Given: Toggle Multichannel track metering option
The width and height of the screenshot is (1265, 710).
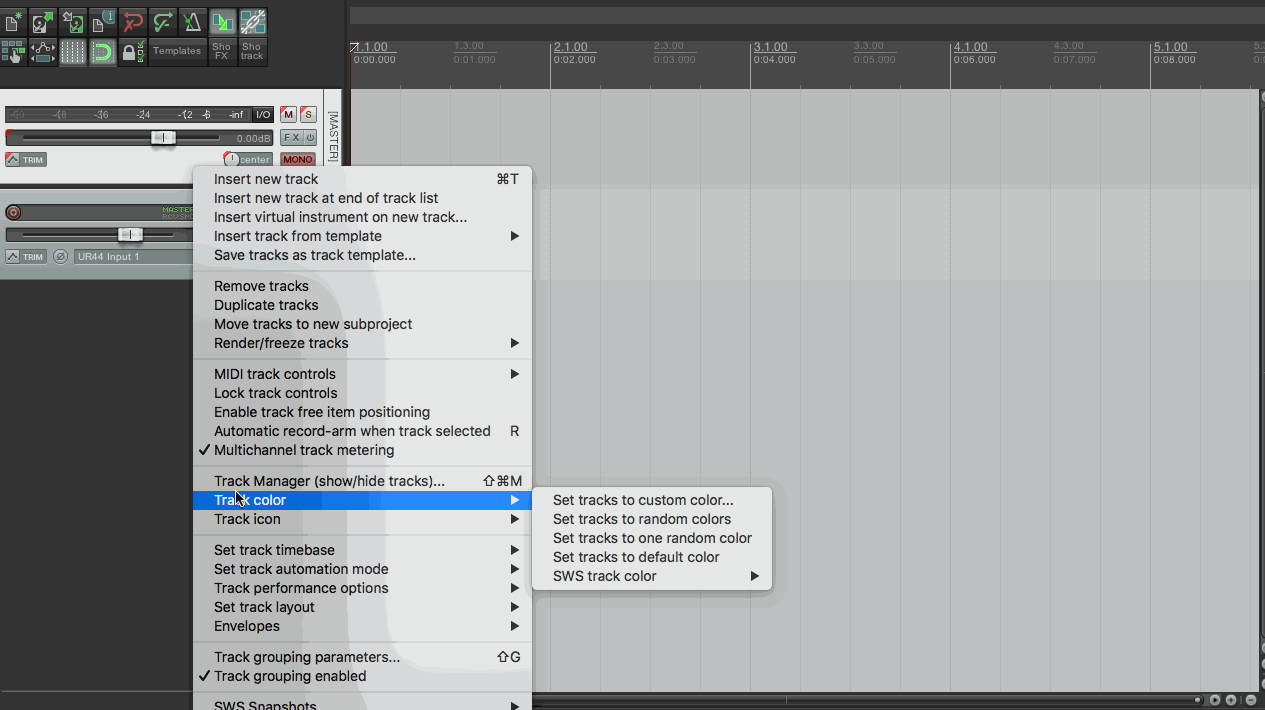Looking at the screenshot, I should tap(304, 450).
